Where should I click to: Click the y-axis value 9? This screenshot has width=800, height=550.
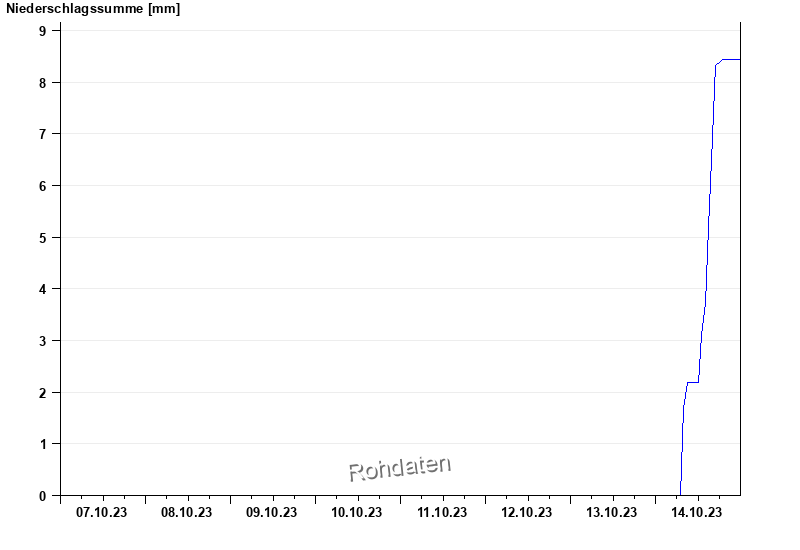[x=43, y=31]
